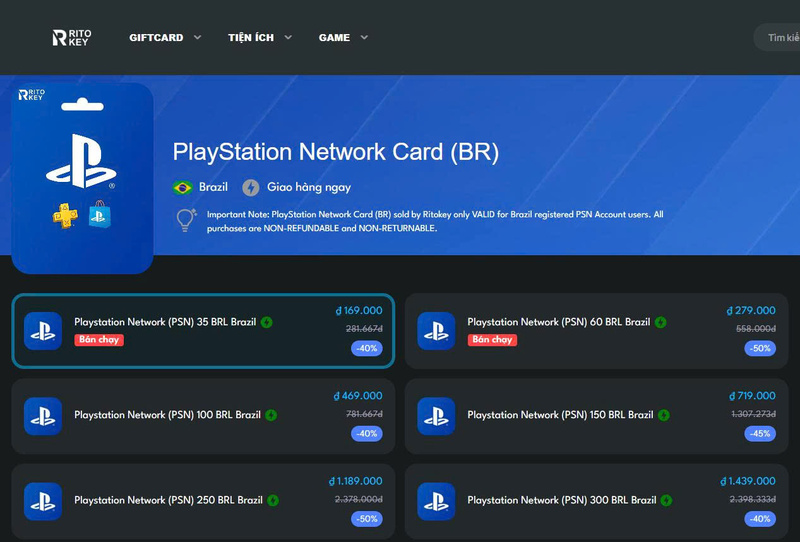Click the crossed-out price 558.000đ
800x542 pixels.
(x=756, y=329)
